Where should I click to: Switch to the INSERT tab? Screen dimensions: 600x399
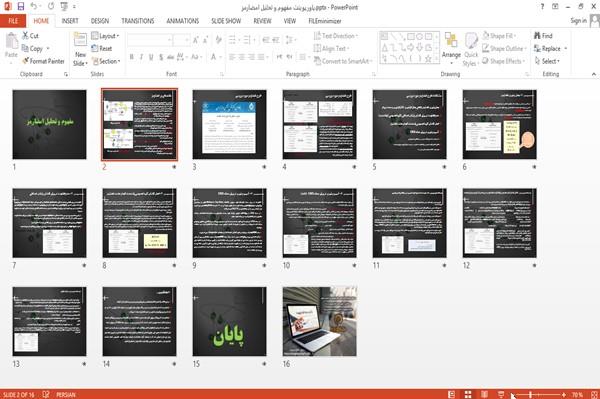[x=70, y=21]
